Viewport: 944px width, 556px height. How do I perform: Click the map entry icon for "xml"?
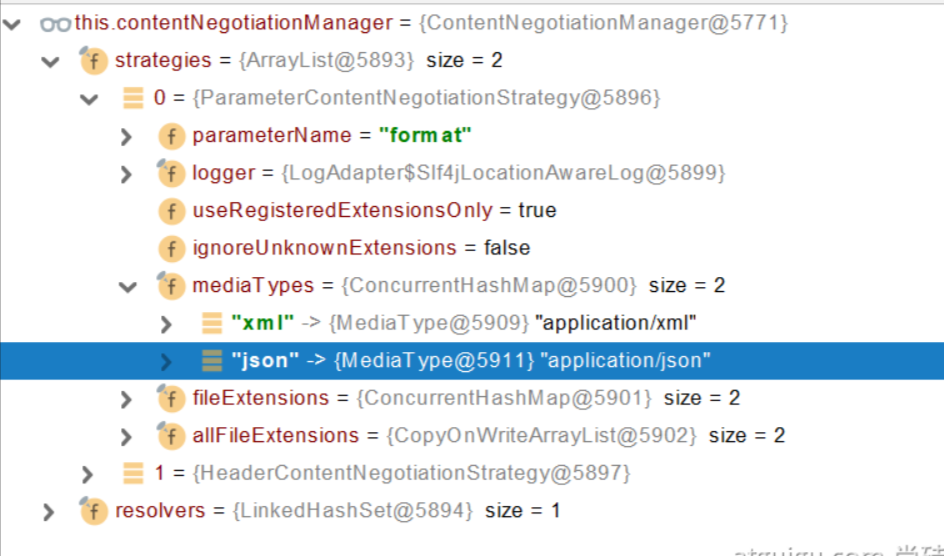[x=211, y=323]
